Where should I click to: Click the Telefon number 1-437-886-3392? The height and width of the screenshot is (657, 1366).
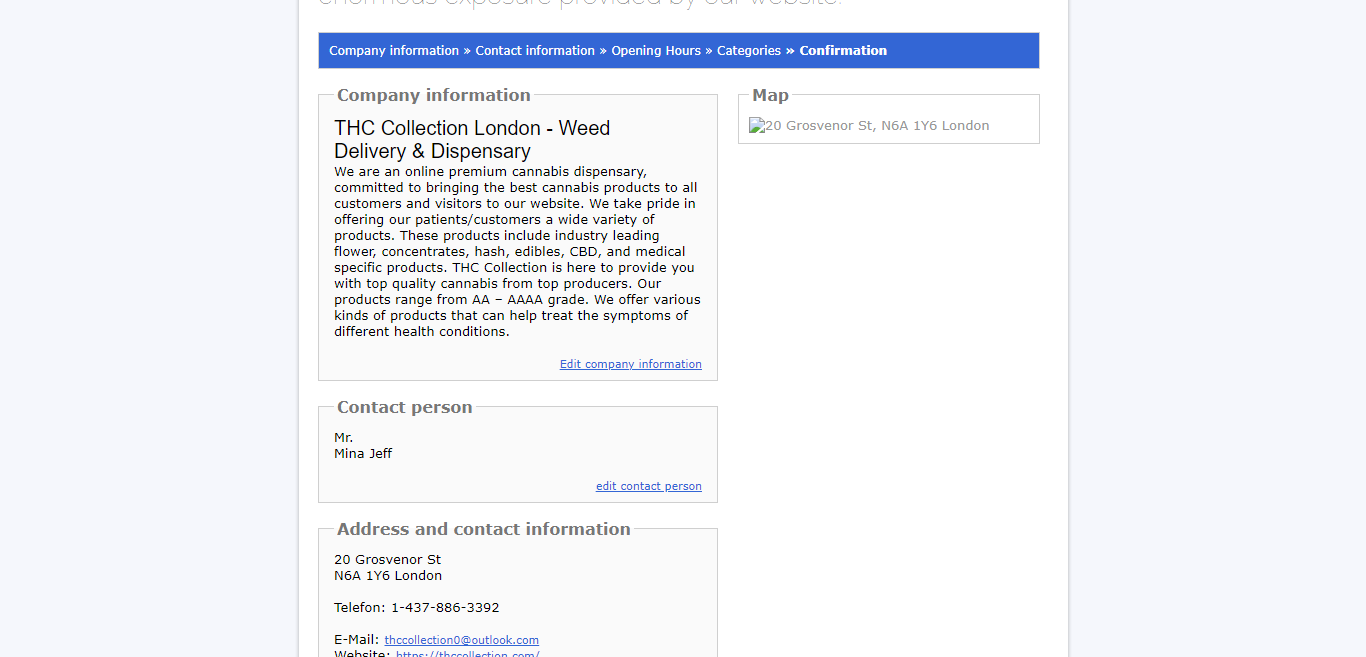coord(444,608)
